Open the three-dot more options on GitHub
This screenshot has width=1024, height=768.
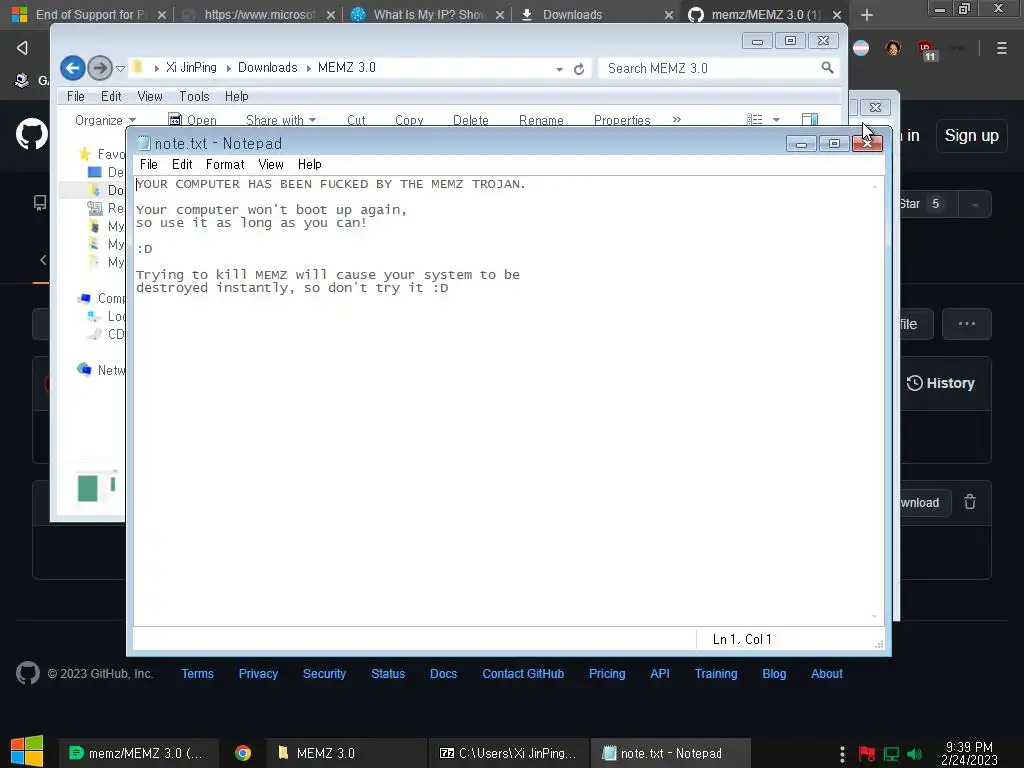(x=967, y=324)
